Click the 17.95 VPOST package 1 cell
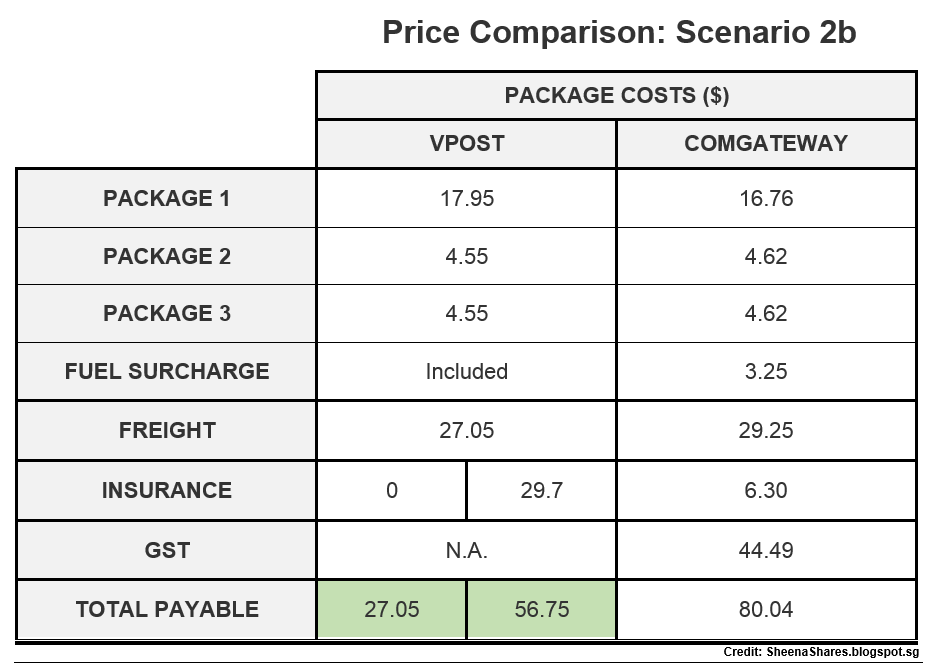Viewport: 934px width, 670px height. 466,198
